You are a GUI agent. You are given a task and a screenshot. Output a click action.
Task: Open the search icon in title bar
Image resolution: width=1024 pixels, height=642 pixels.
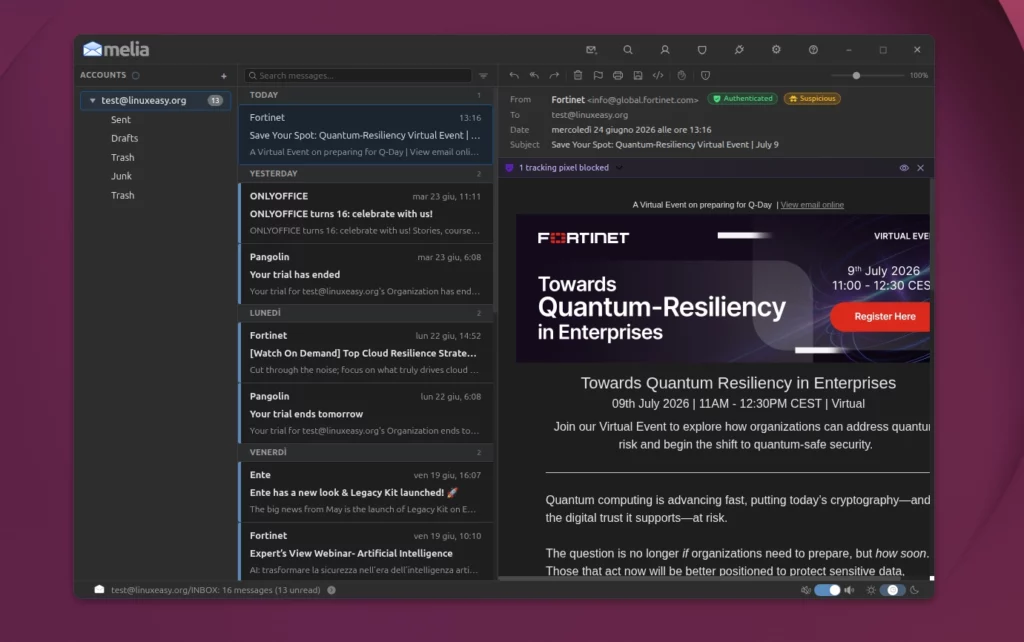click(628, 50)
